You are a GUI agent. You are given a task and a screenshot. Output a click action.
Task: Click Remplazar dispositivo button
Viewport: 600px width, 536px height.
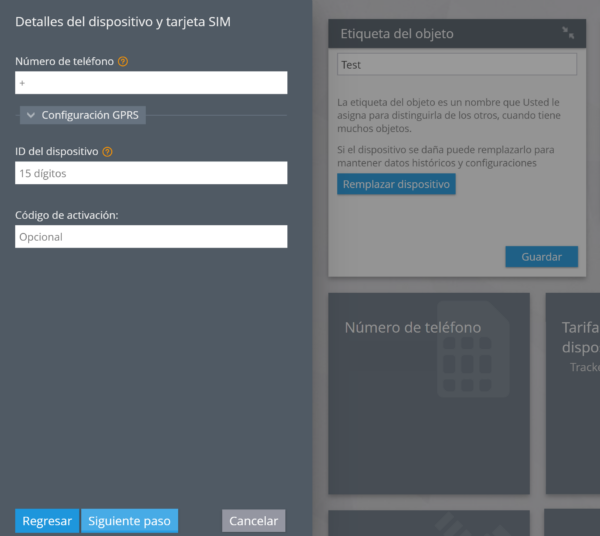396,185
